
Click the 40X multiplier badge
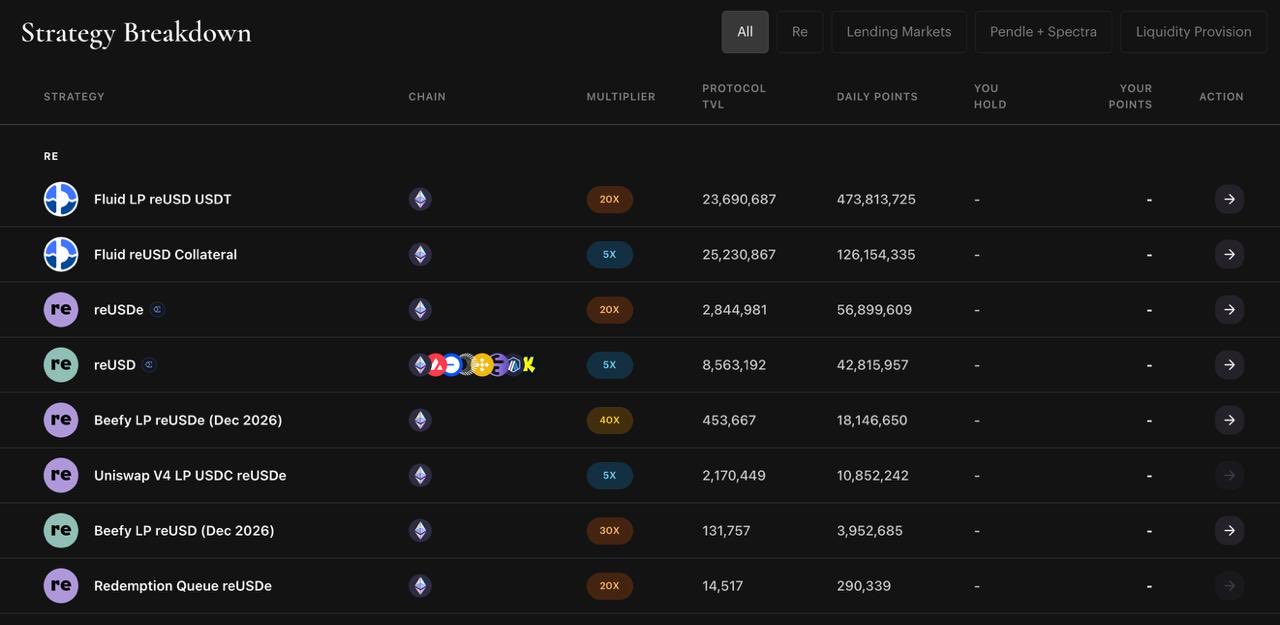coord(610,420)
